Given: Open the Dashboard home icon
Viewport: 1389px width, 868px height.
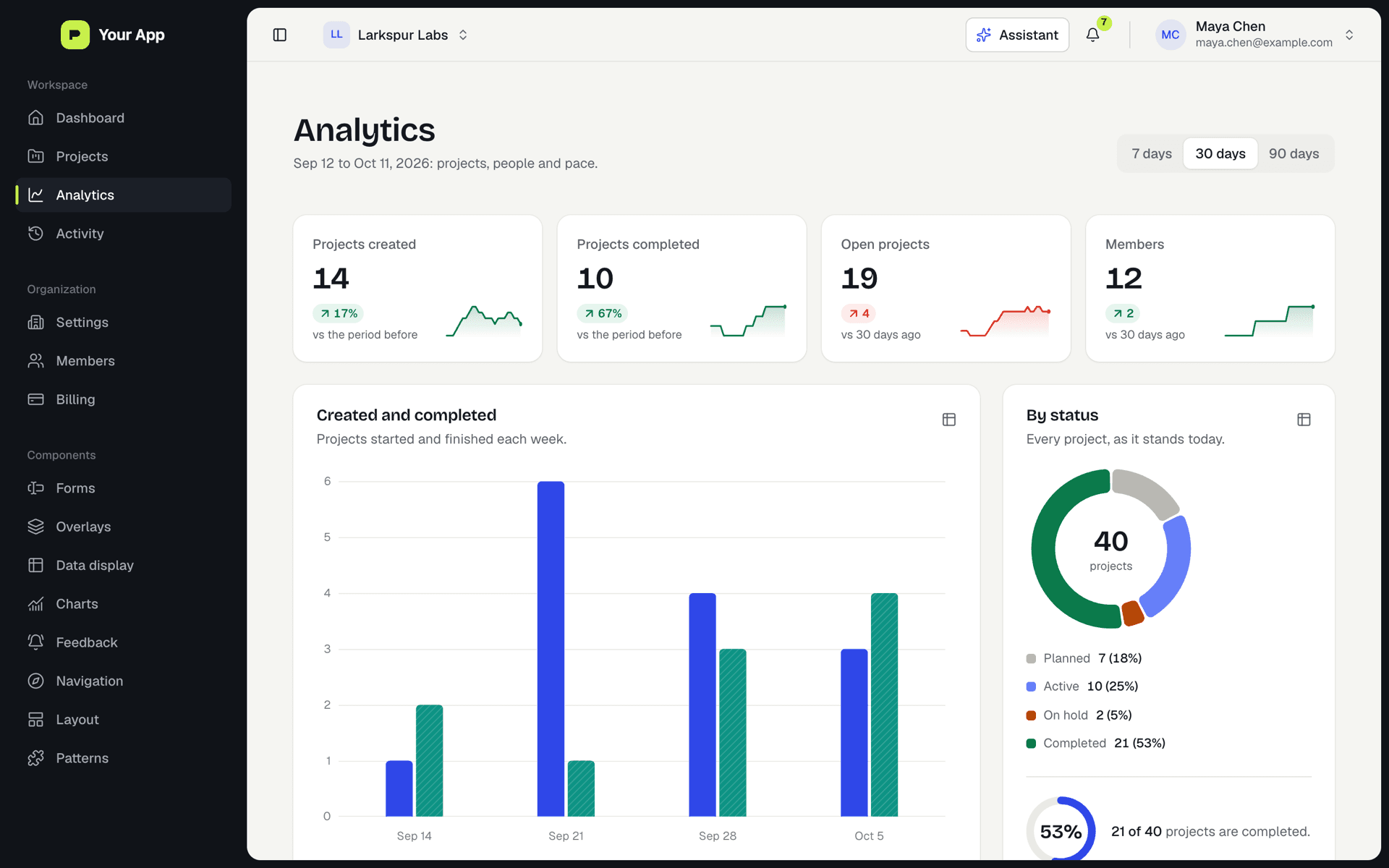Looking at the screenshot, I should (x=35, y=118).
